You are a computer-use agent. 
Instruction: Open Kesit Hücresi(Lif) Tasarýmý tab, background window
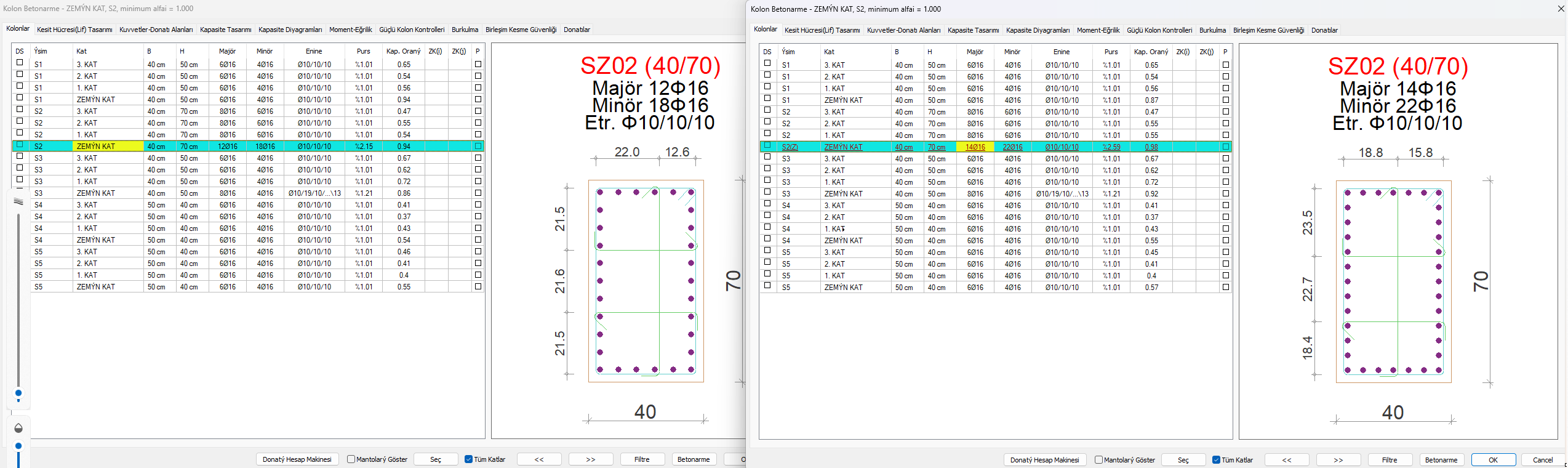click(x=74, y=30)
